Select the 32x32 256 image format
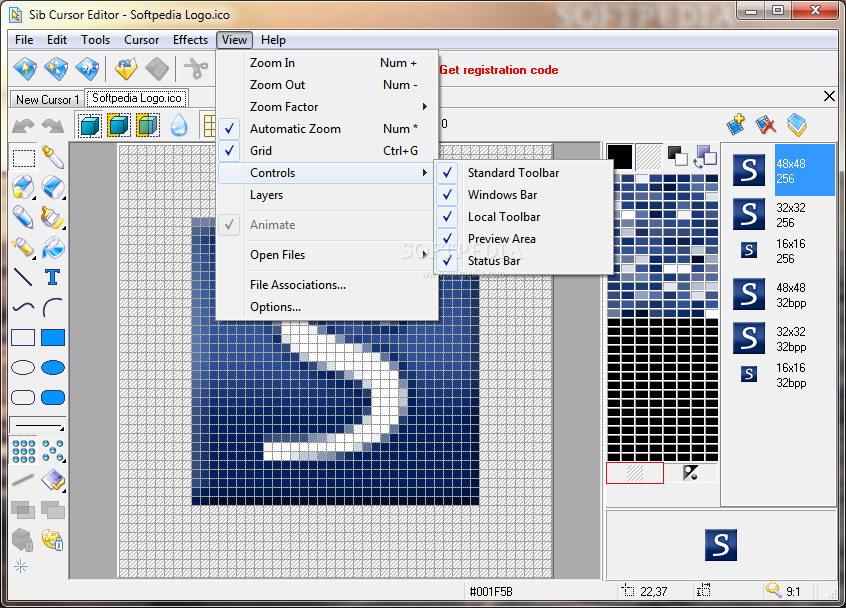Image resolution: width=846 pixels, height=608 pixels. 780,215
